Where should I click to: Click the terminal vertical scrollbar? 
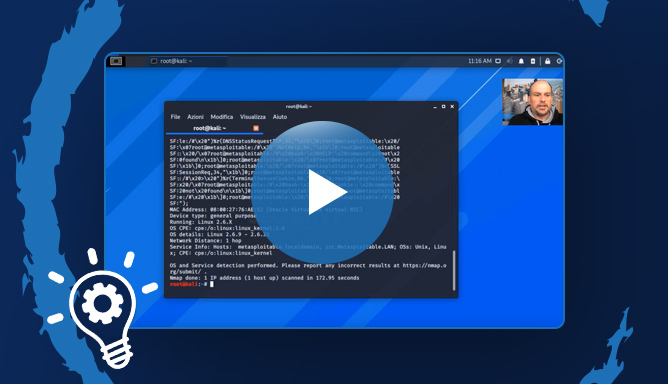click(454, 270)
